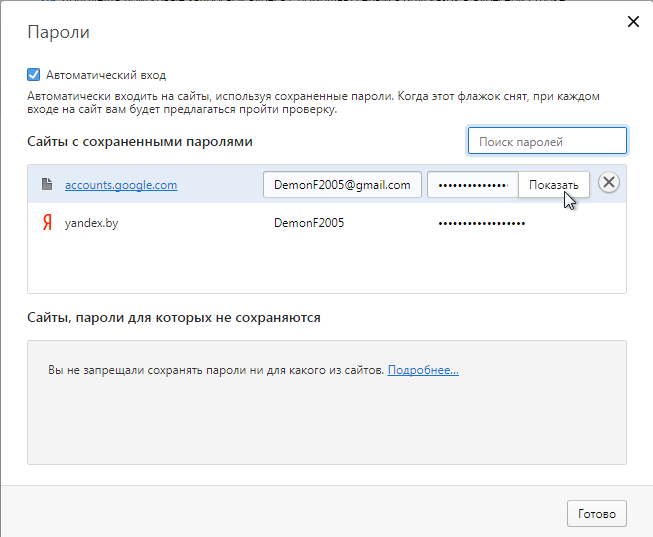Click the masked password field for accounts.google.com
This screenshot has width=653, height=537.
473,185
